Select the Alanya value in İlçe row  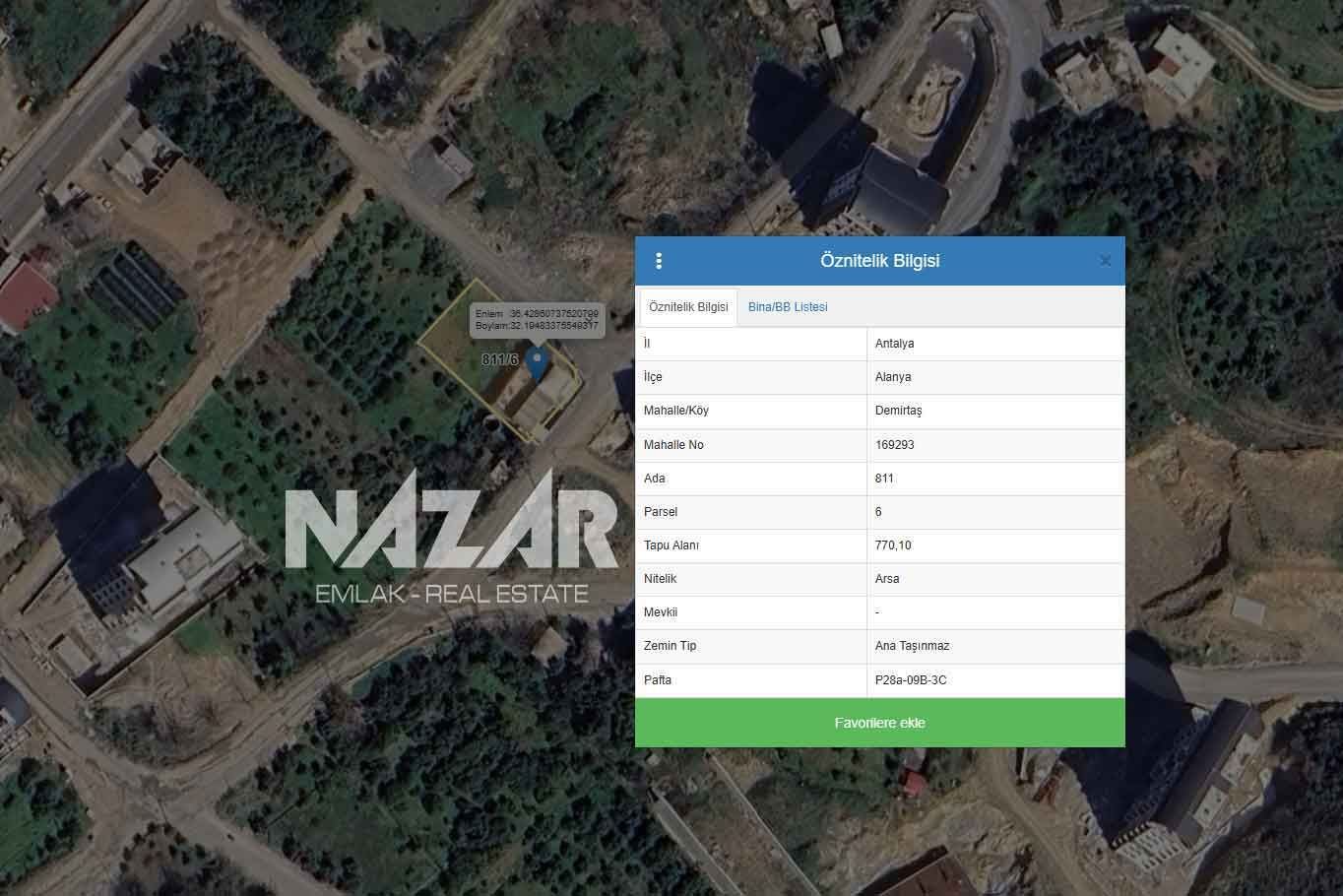[893, 377]
